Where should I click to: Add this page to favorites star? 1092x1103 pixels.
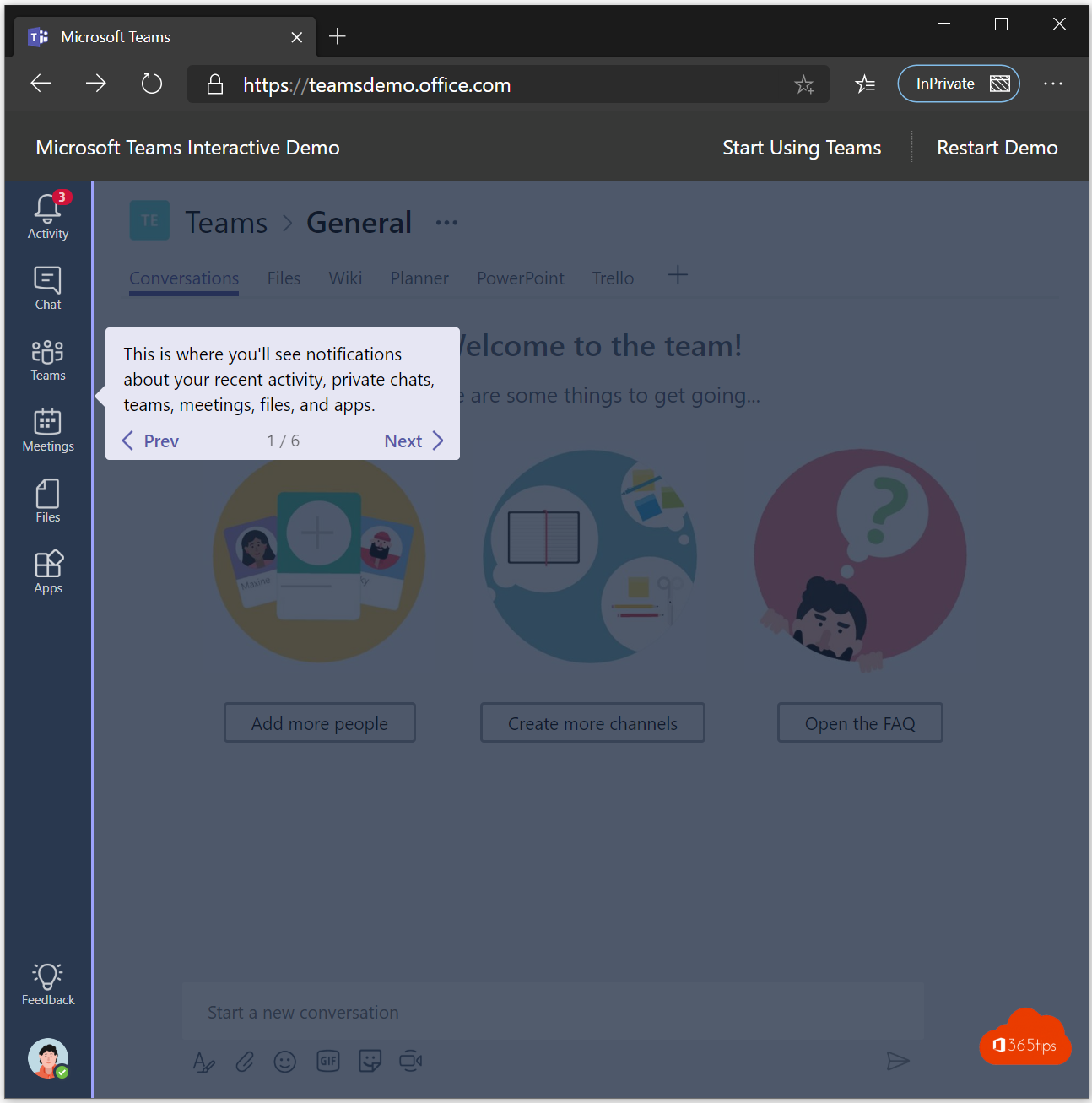tap(804, 84)
